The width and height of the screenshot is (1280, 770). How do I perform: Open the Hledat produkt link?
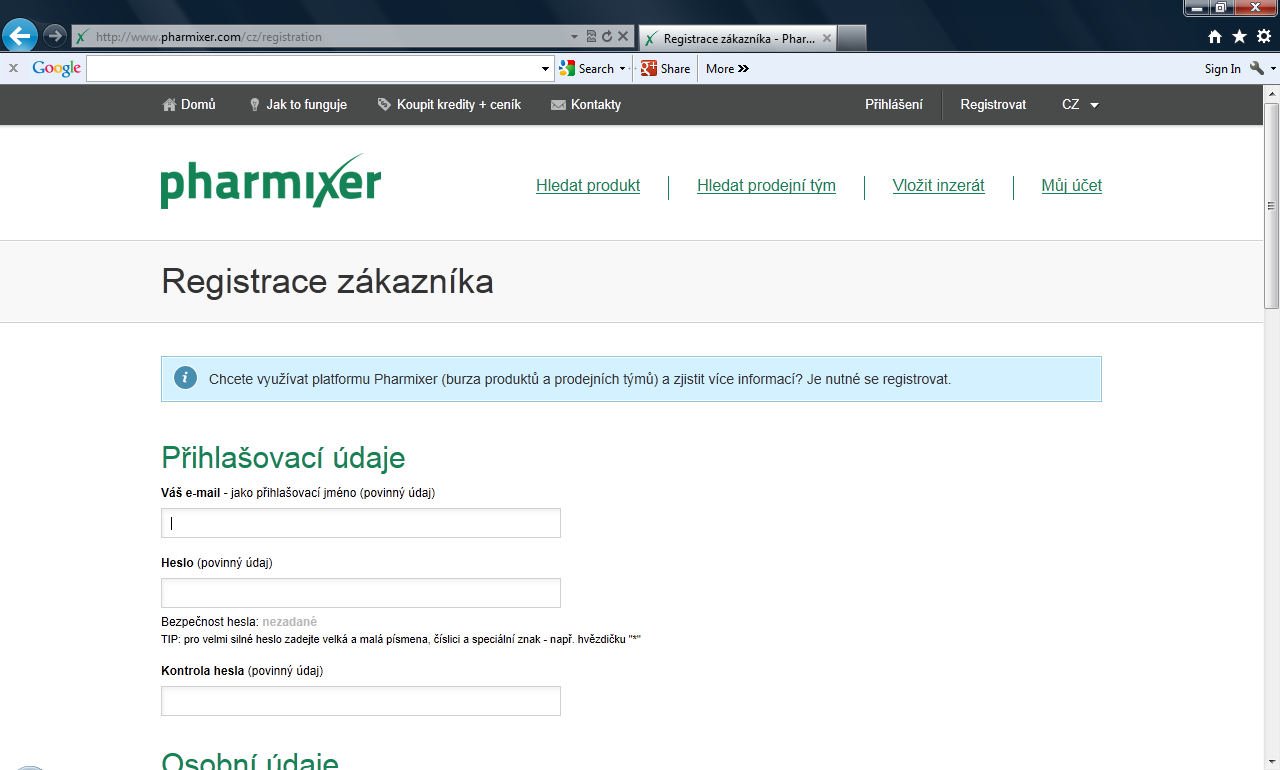click(588, 185)
